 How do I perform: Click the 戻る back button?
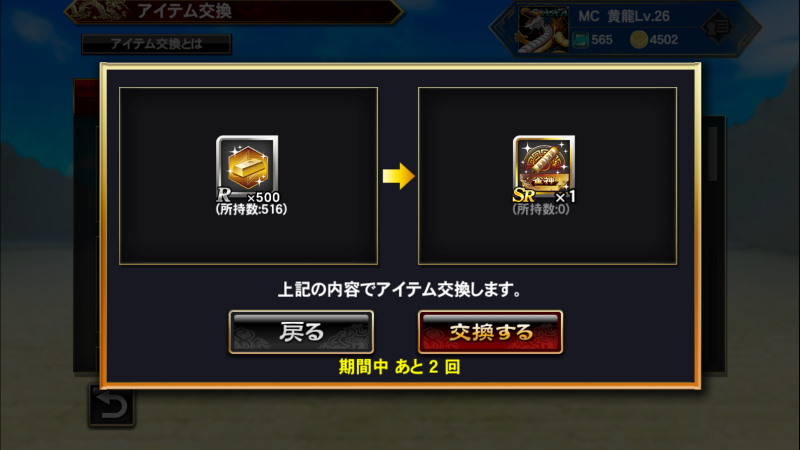click(x=301, y=332)
